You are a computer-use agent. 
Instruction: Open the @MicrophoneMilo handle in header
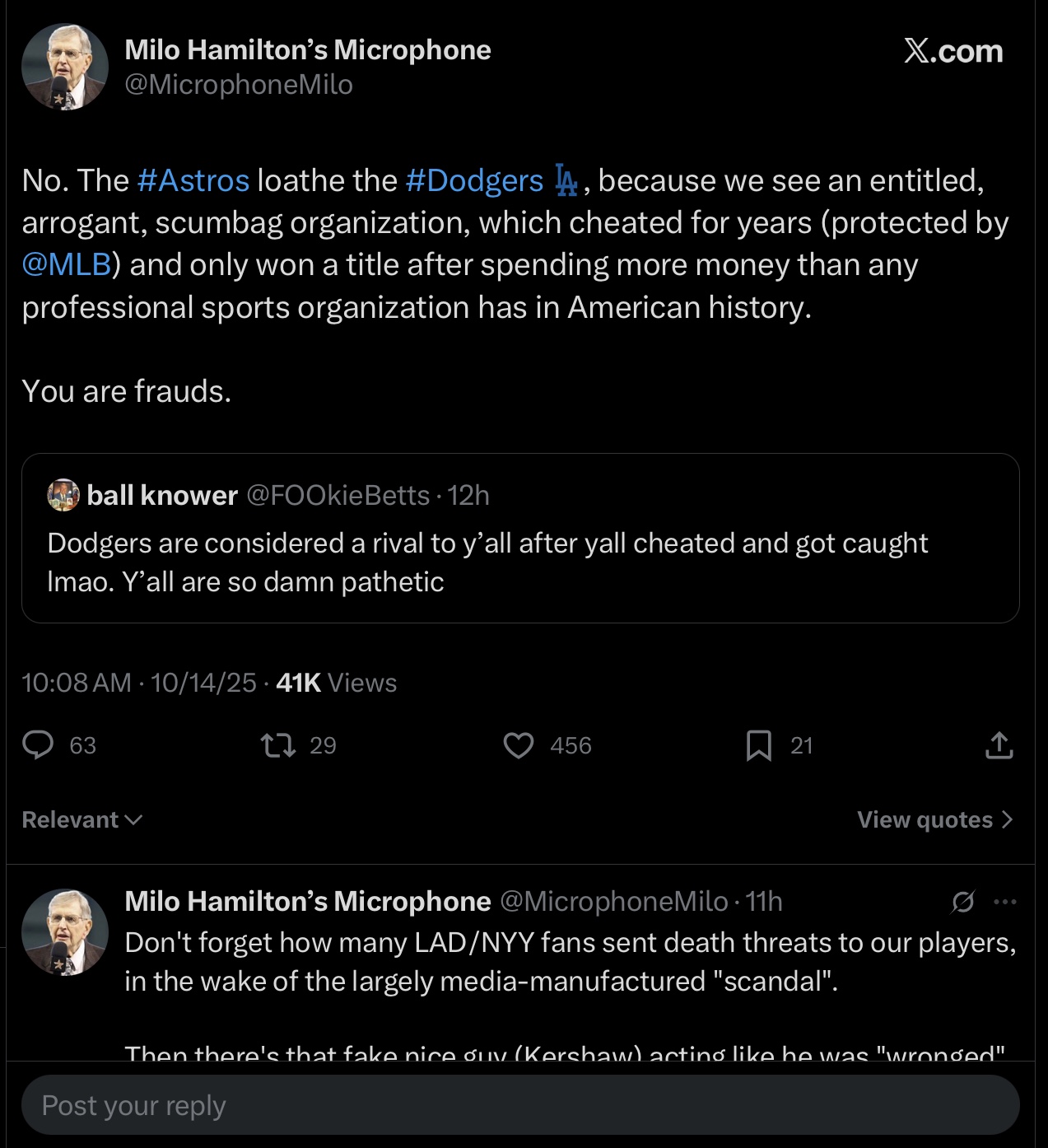click(x=239, y=85)
